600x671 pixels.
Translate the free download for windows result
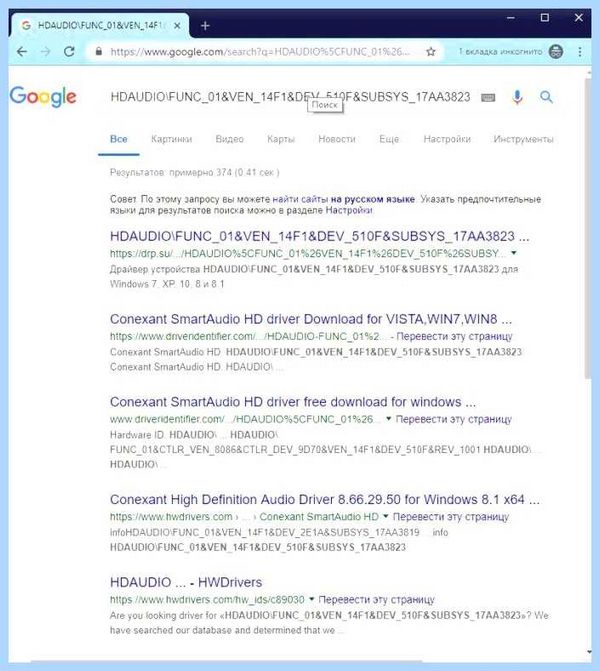tap(454, 419)
